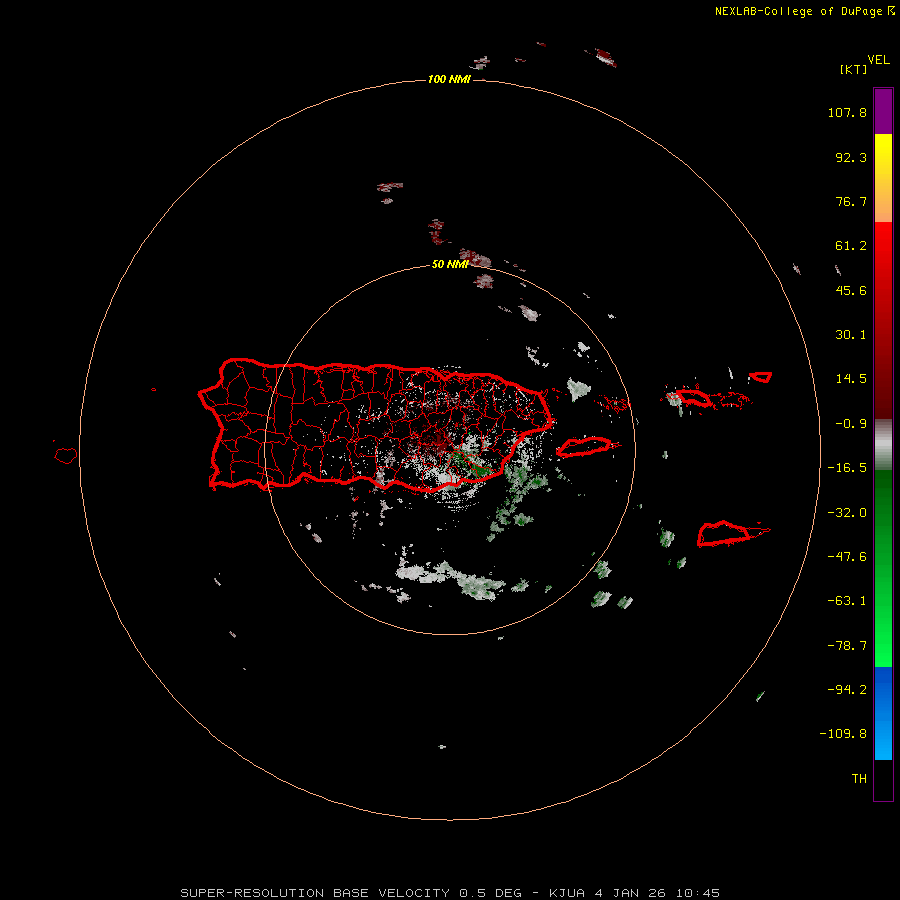
Task: Click the -16.5 velocity label
Action: coord(847,468)
